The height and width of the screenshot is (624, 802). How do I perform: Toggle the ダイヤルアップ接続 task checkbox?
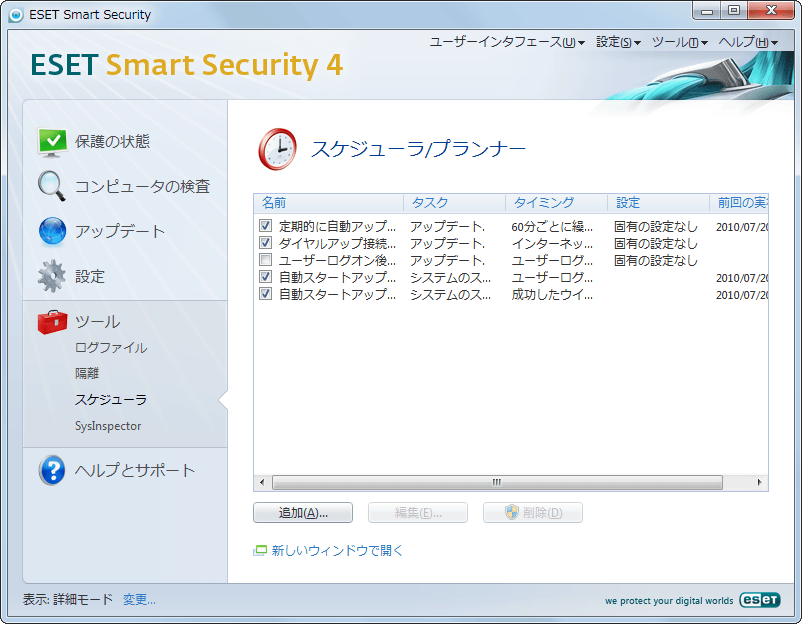266,243
